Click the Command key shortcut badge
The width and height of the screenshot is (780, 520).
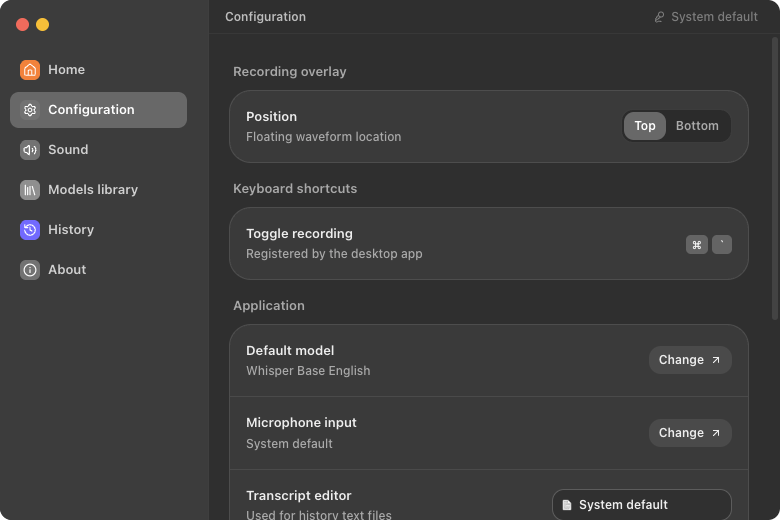(696, 244)
